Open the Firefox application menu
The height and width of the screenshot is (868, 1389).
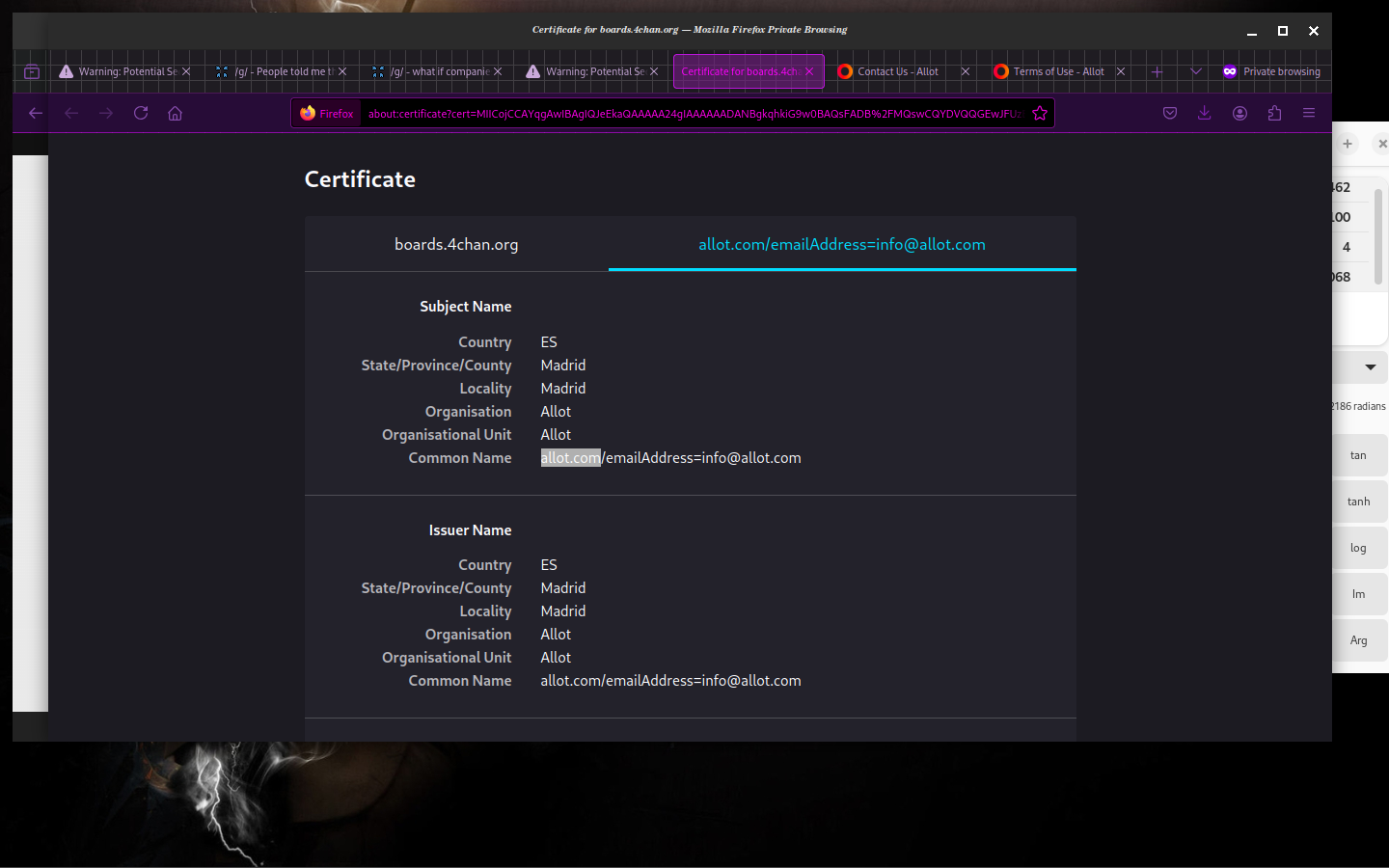tap(1309, 113)
